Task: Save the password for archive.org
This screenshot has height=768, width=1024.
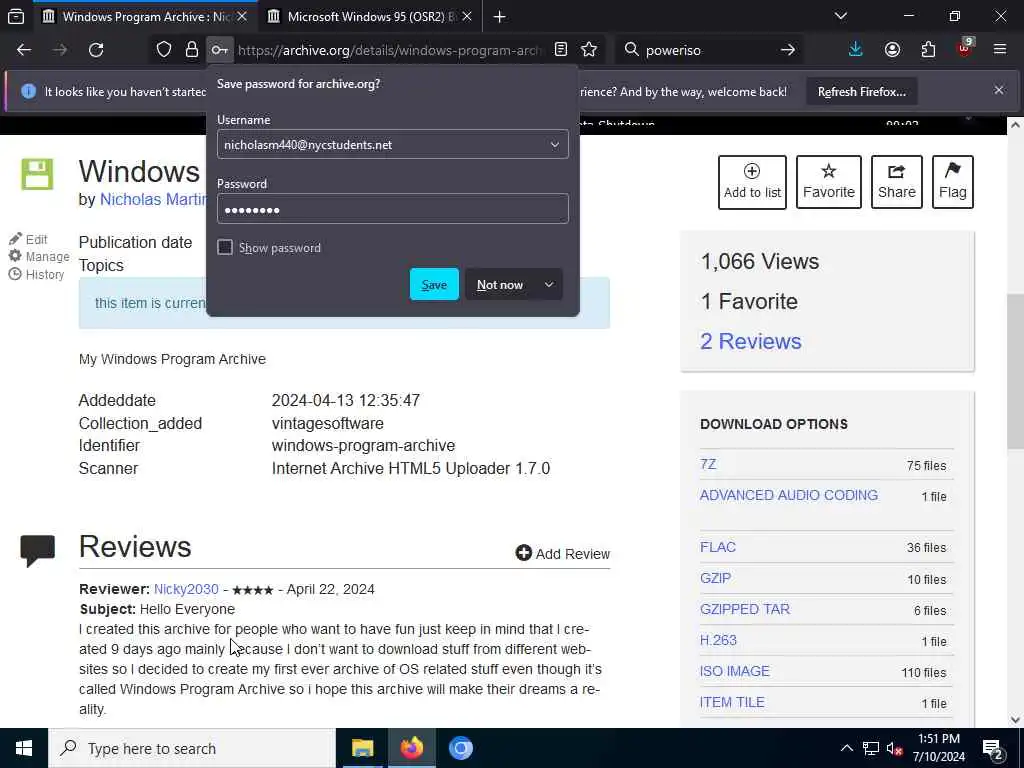Action: click(x=434, y=284)
